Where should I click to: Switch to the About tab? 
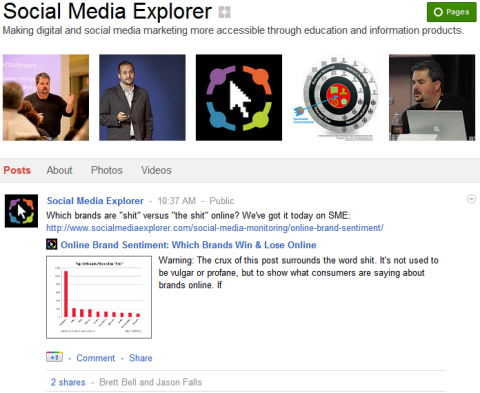tap(59, 170)
